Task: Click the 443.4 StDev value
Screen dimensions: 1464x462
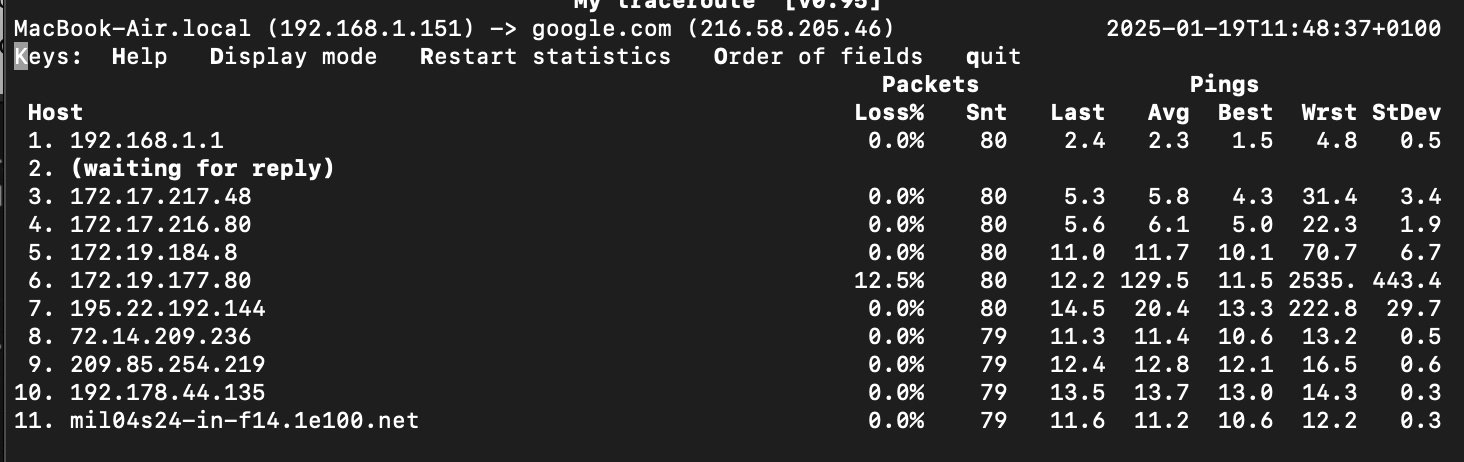Action: pyautogui.click(x=1406, y=280)
